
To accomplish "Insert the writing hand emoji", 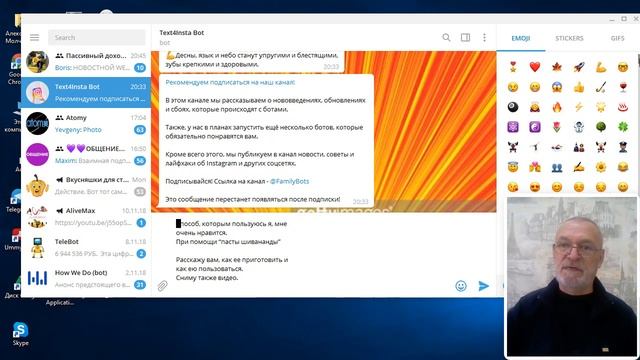I will pyautogui.click(x=579, y=167).
